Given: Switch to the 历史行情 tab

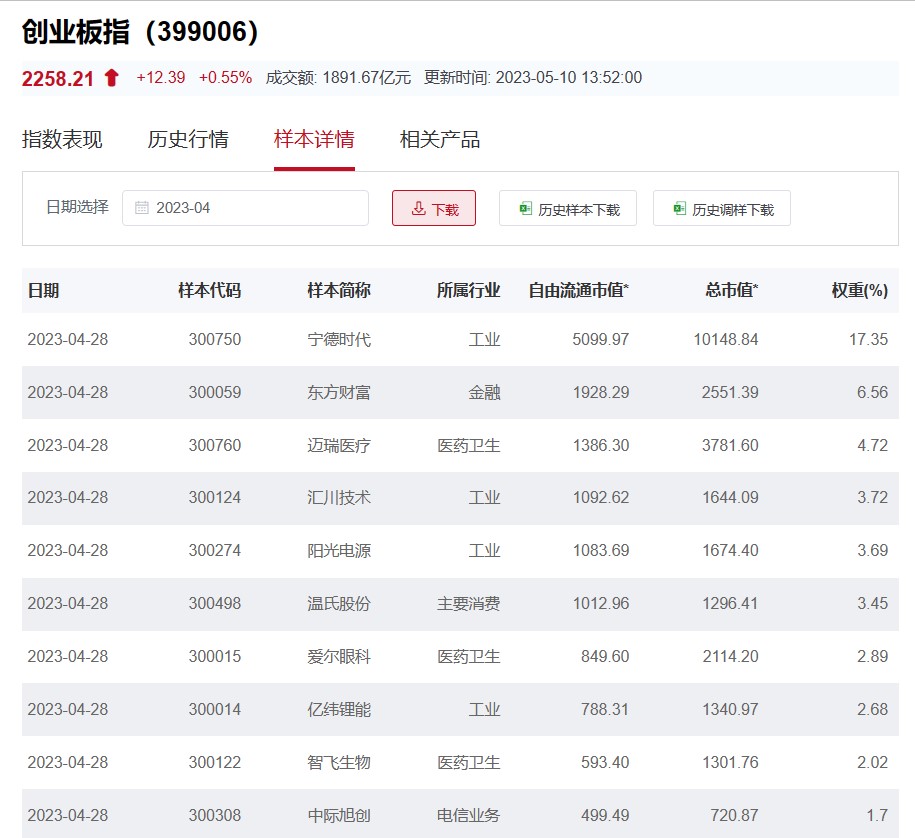Looking at the screenshot, I should (x=188, y=139).
